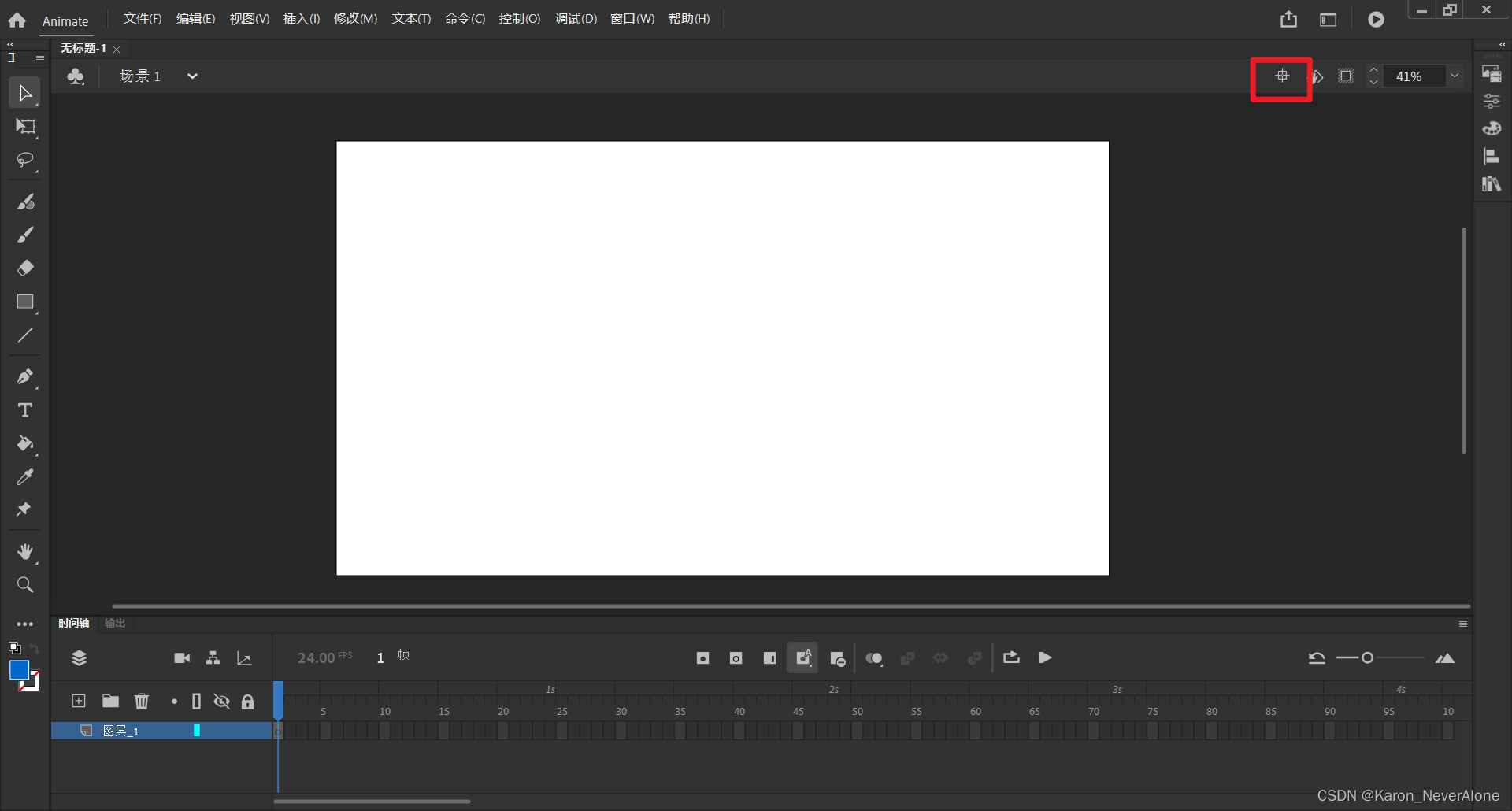Select the Asset Warp pin tool

(24, 509)
